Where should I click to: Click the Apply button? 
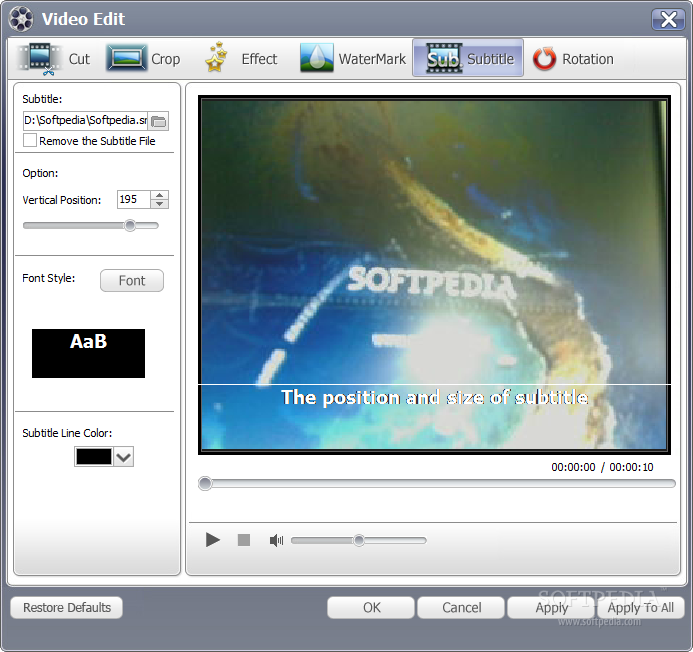pos(551,607)
